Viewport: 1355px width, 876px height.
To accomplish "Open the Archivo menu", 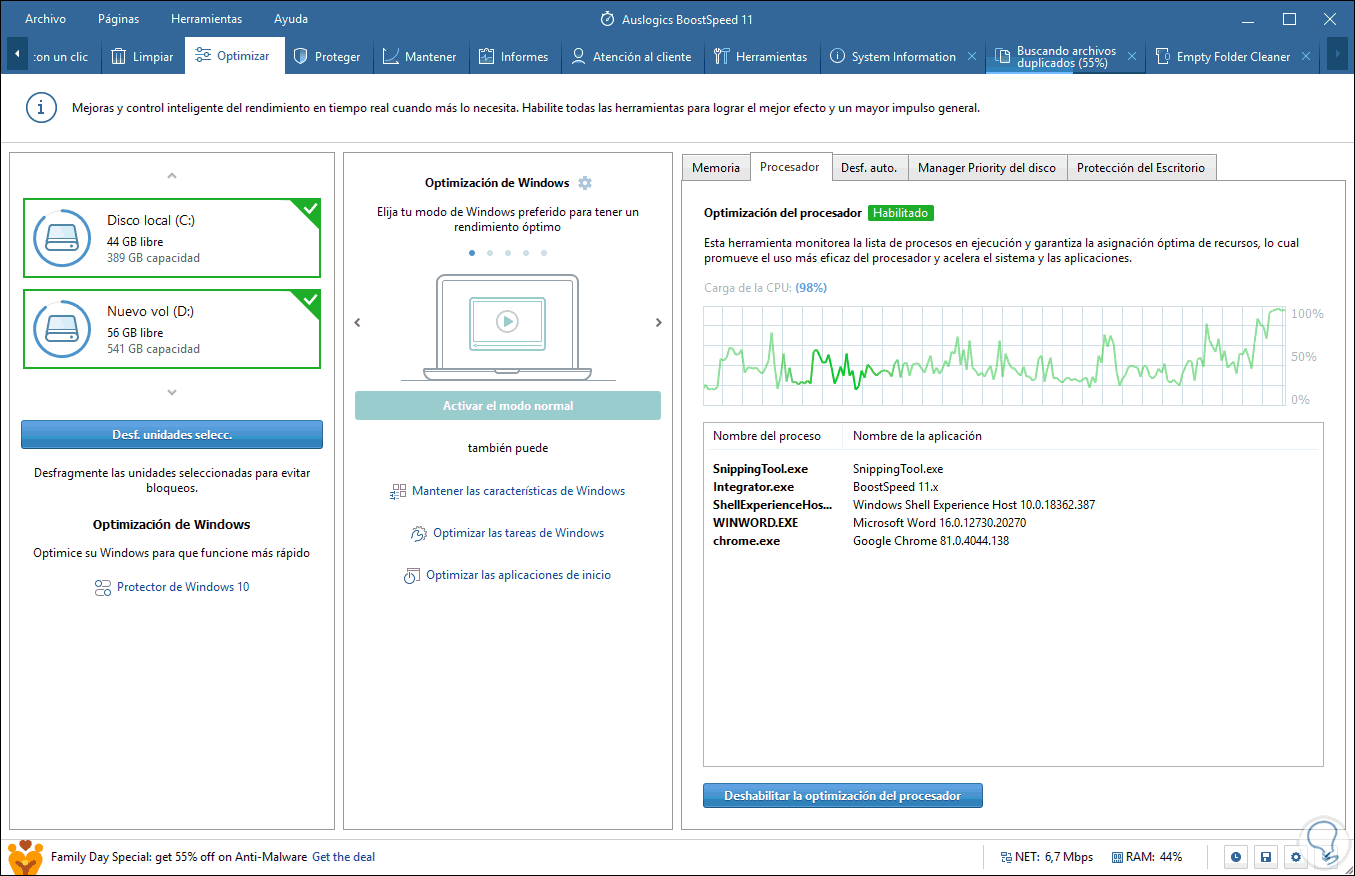I will point(46,19).
